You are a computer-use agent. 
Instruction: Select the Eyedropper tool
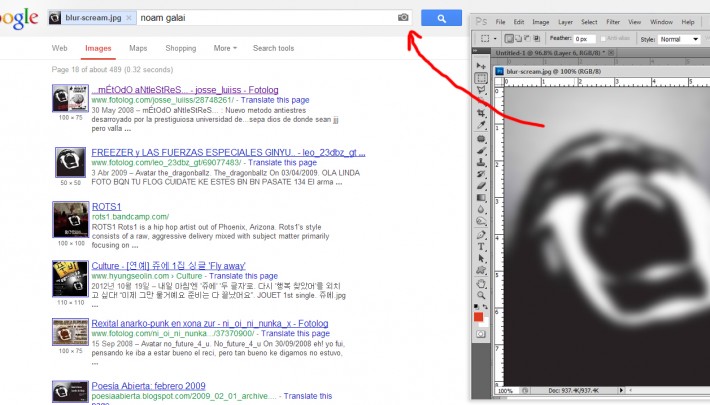(x=481, y=125)
